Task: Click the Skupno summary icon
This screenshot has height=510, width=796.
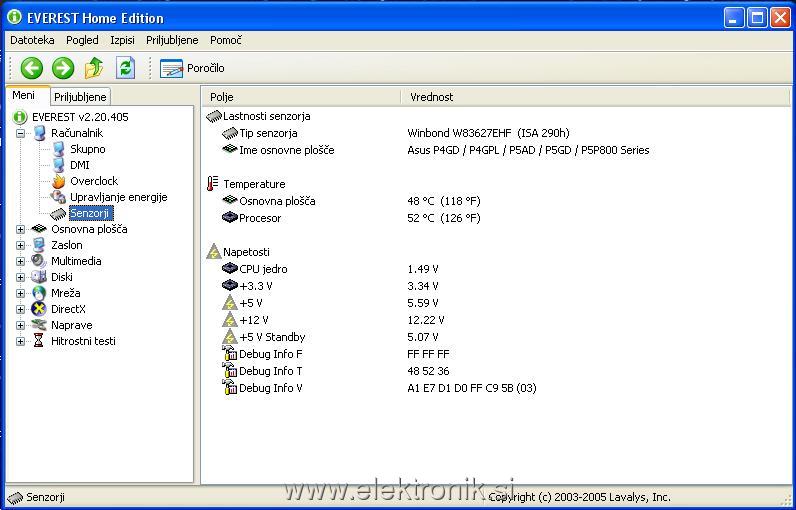Action: (58, 149)
